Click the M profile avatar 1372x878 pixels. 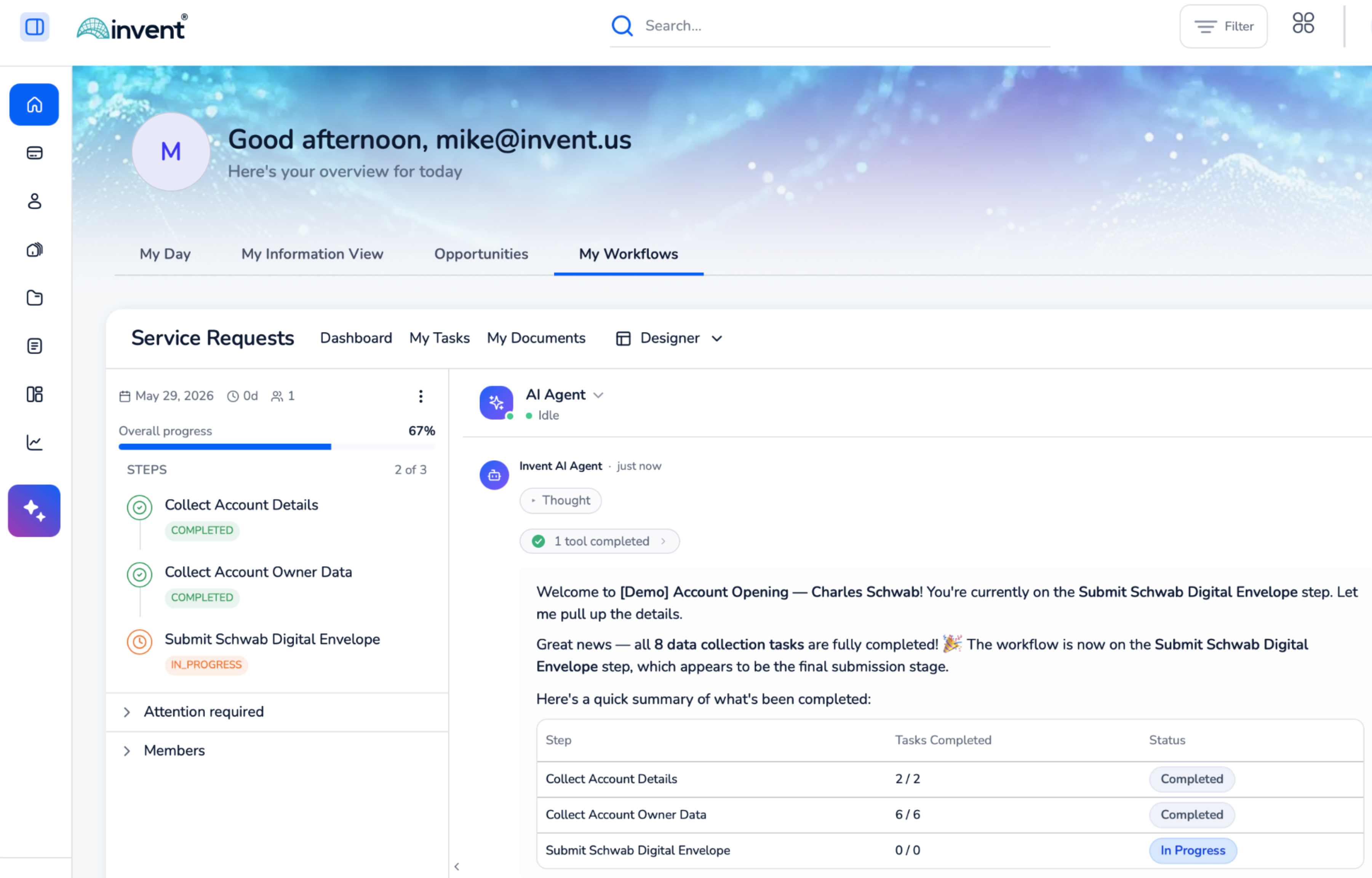[171, 151]
